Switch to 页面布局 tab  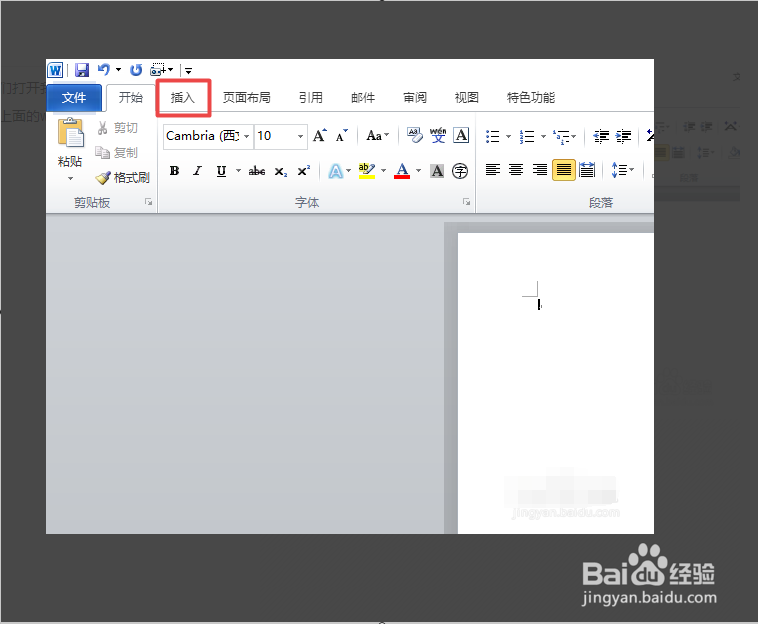[247, 98]
